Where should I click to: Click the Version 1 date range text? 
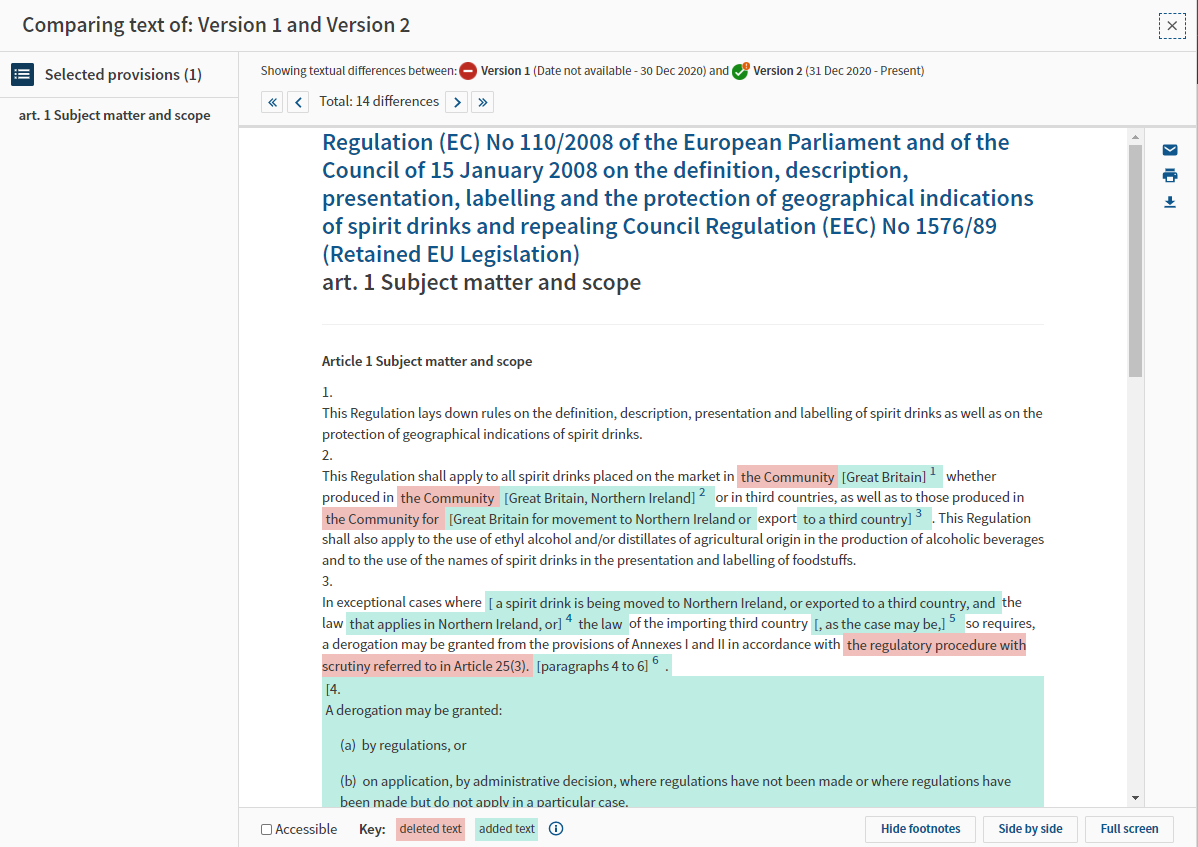(x=620, y=71)
